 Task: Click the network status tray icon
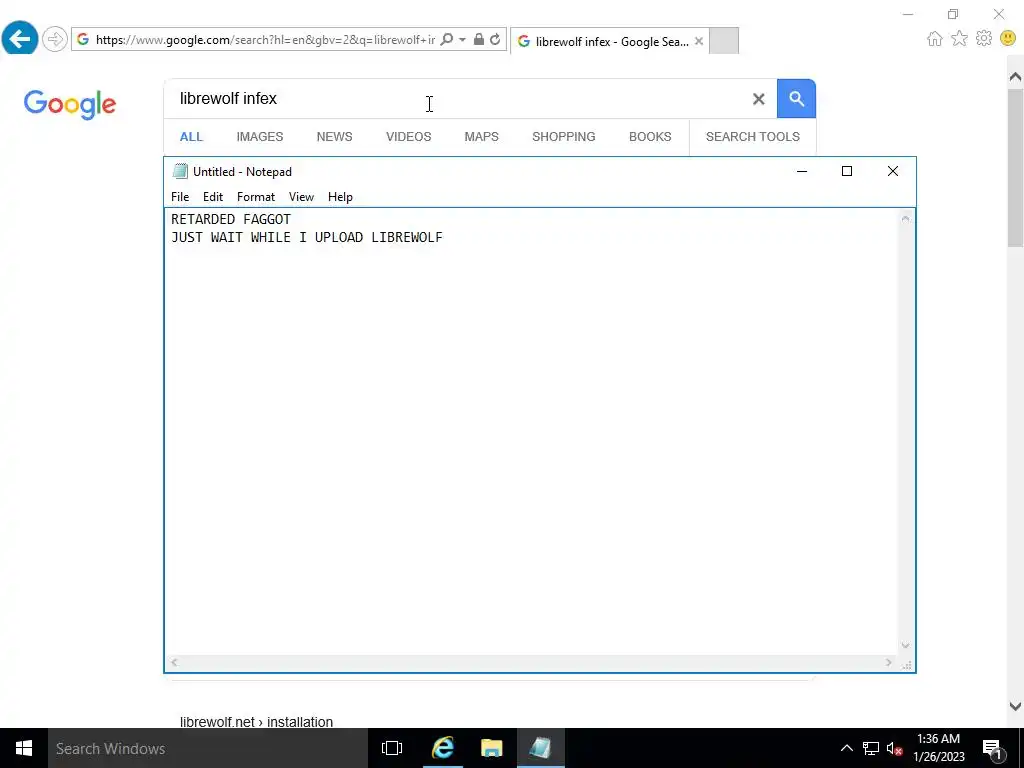click(x=871, y=748)
